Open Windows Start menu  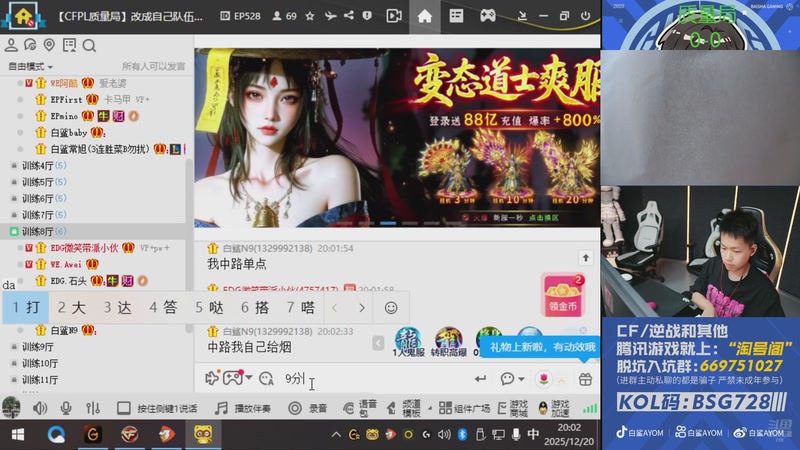coord(18,434)
